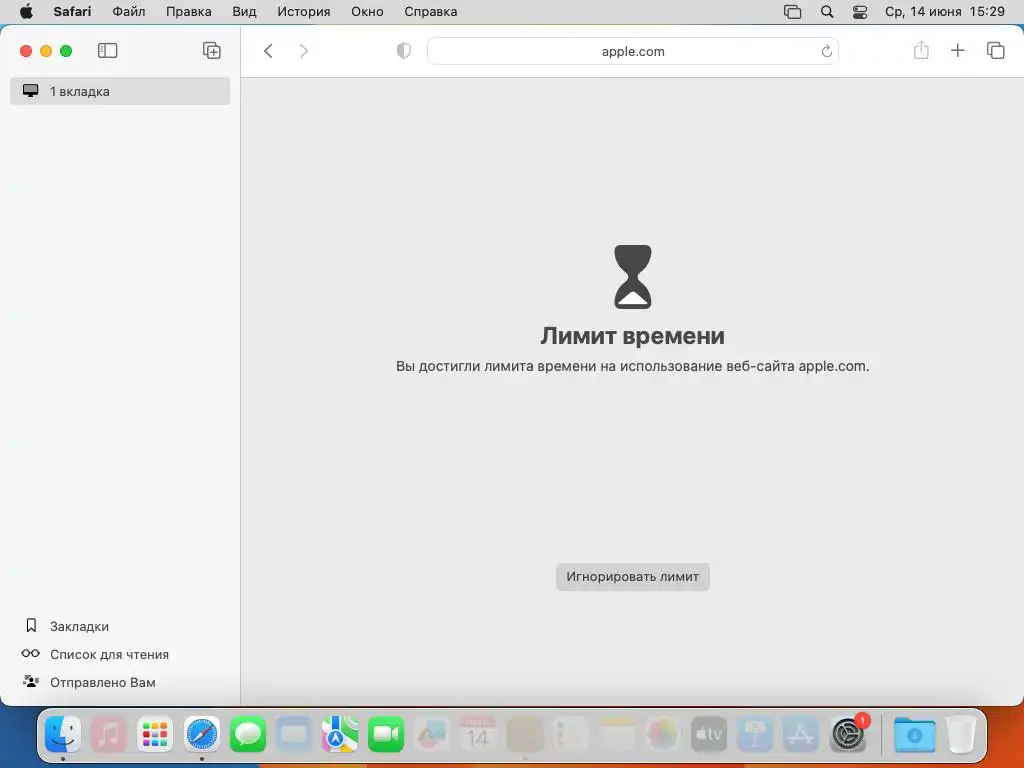Viewport: 1024px width, 768px height.
Task: Open Music from the Dock
Action: (108, 734)
